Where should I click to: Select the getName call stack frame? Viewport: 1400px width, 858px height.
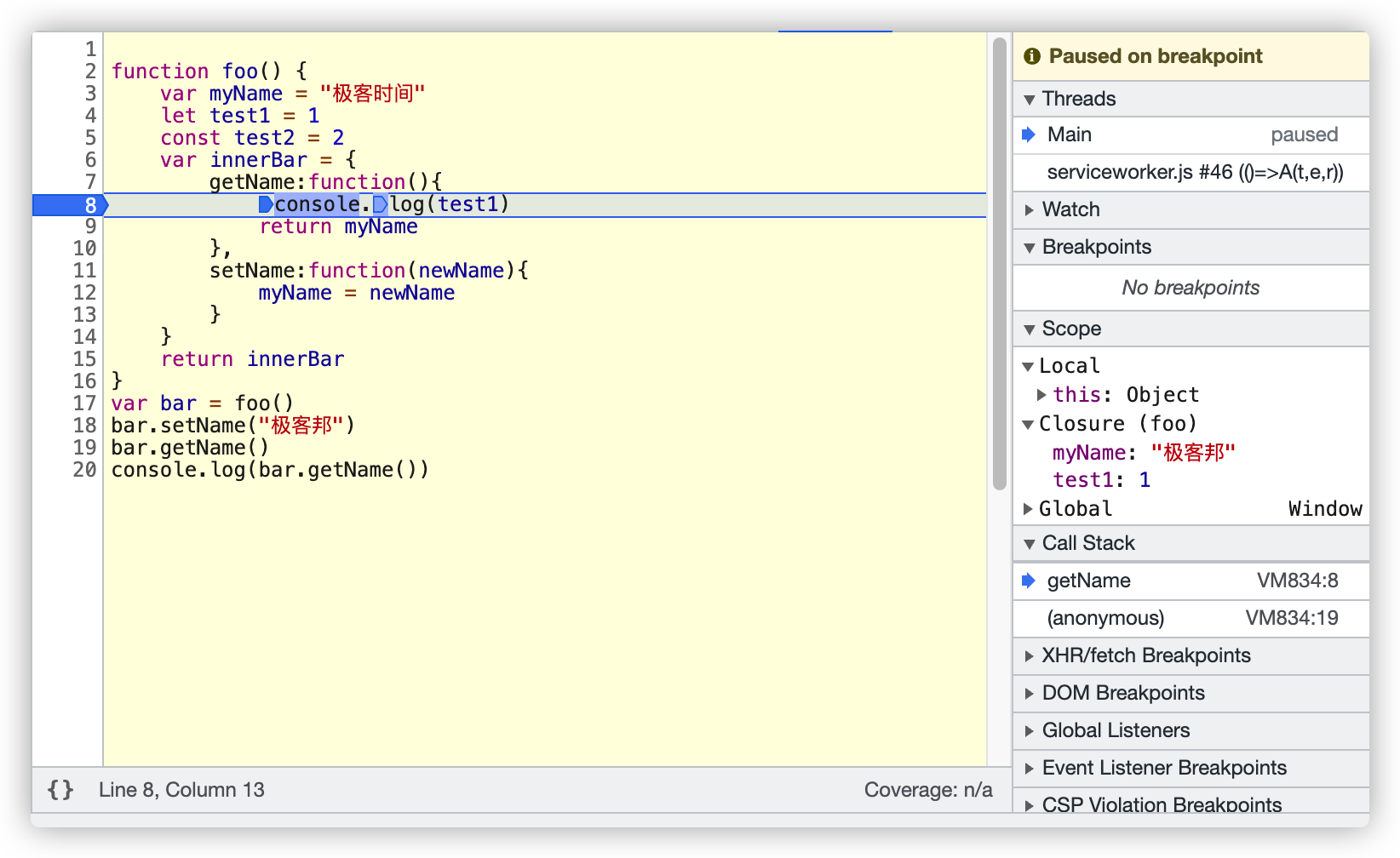(1191, 581)
